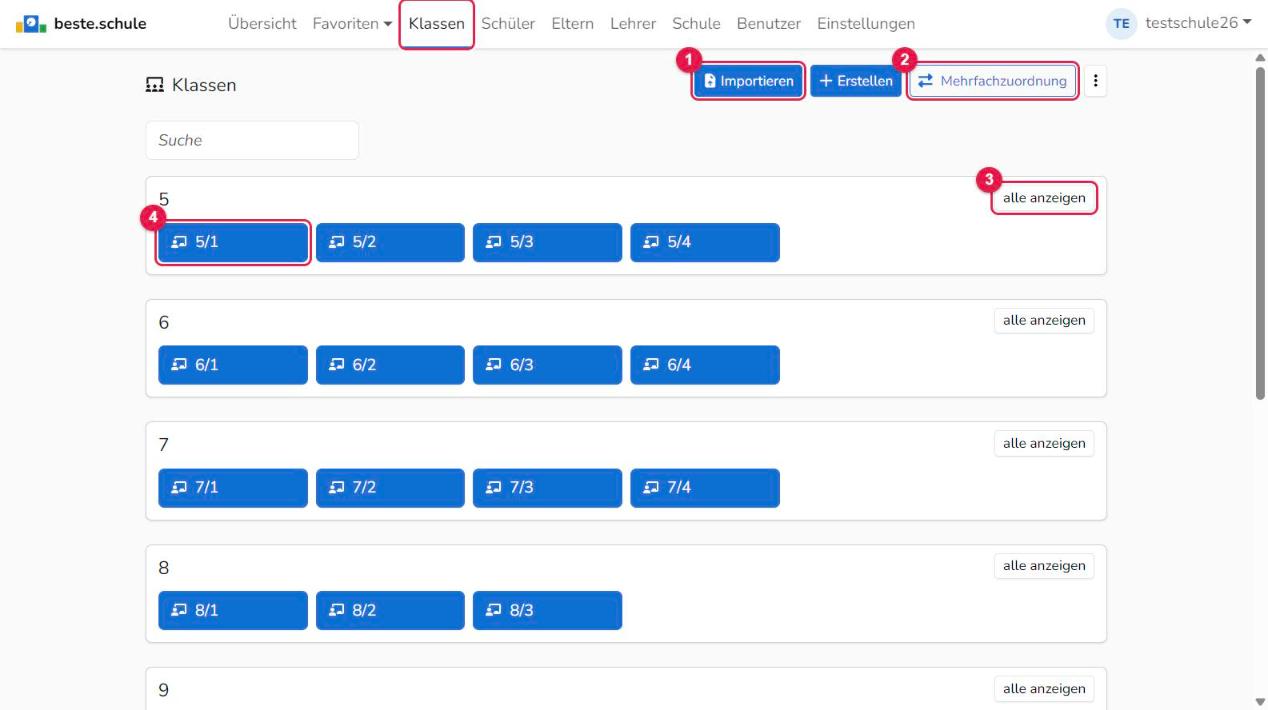Show all classes in grade 7
1268x710 pixels.
(x=1044, y=443)
